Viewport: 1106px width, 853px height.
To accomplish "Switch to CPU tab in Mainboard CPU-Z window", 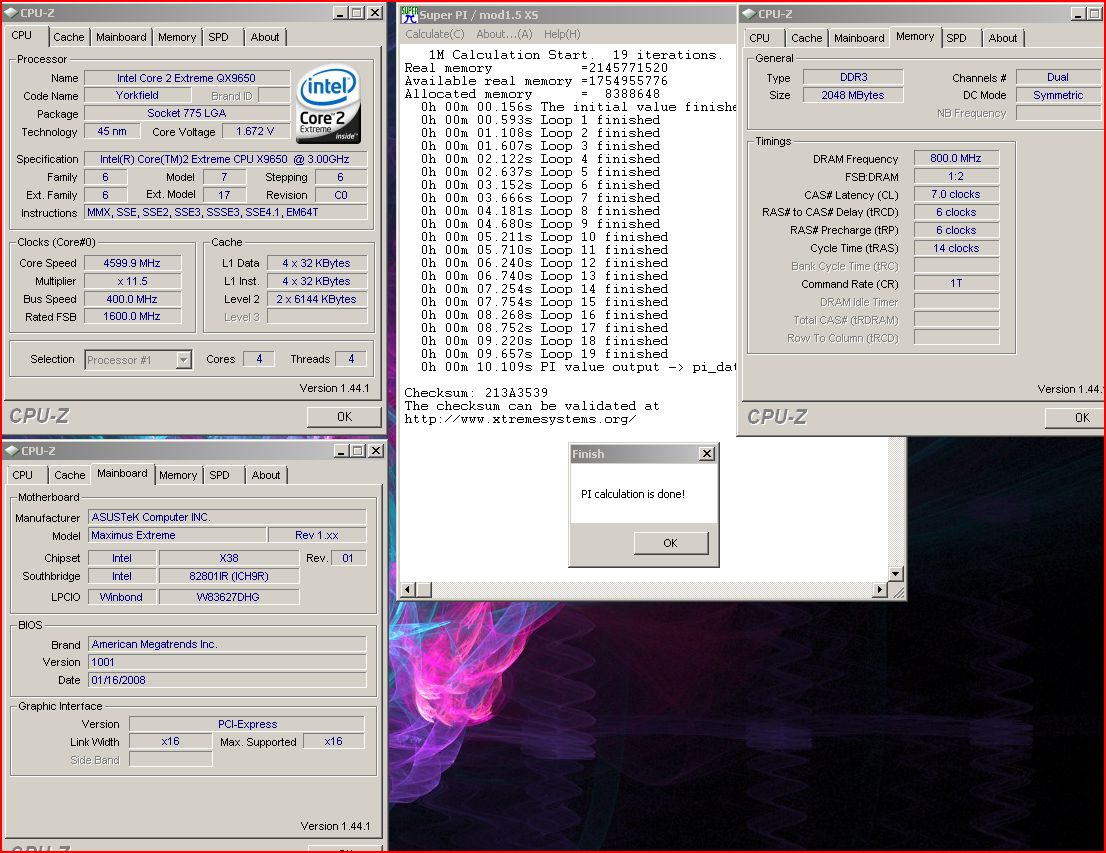I will point(23,476).
